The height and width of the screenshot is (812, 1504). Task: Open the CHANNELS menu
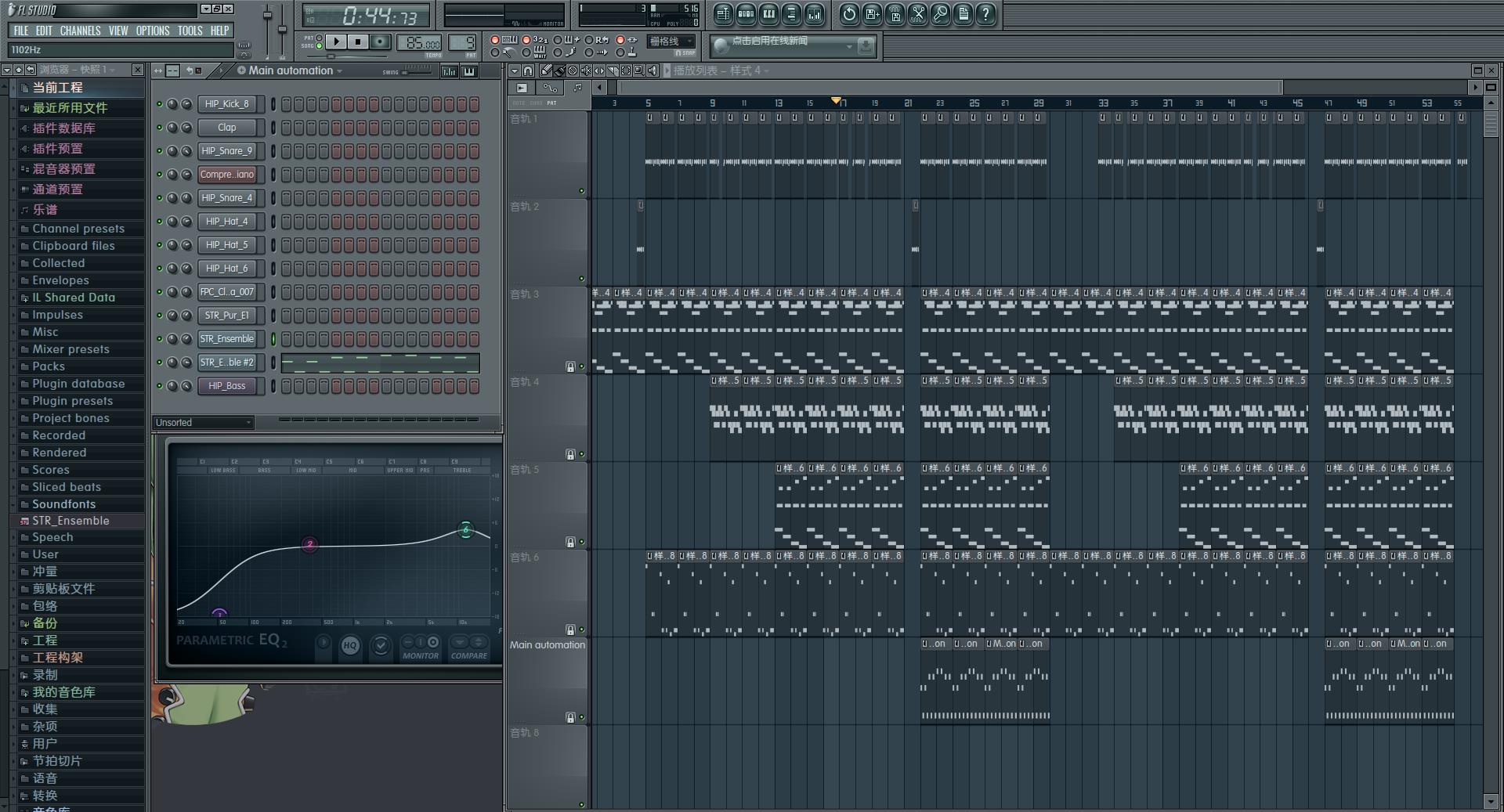click(80, 31)
